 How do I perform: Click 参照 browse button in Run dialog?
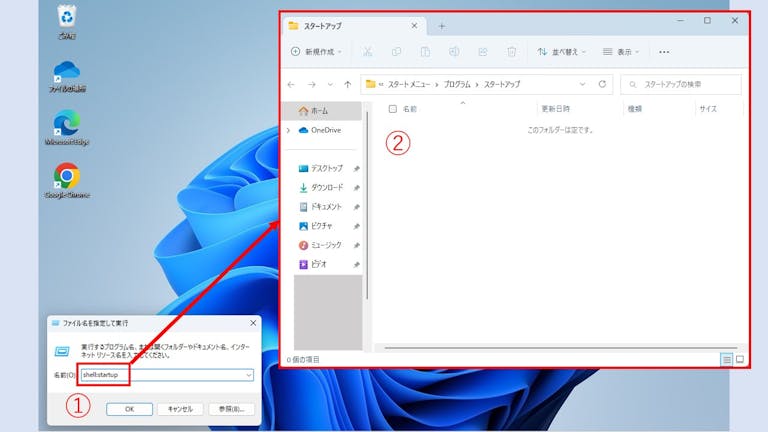click(231, 409)
